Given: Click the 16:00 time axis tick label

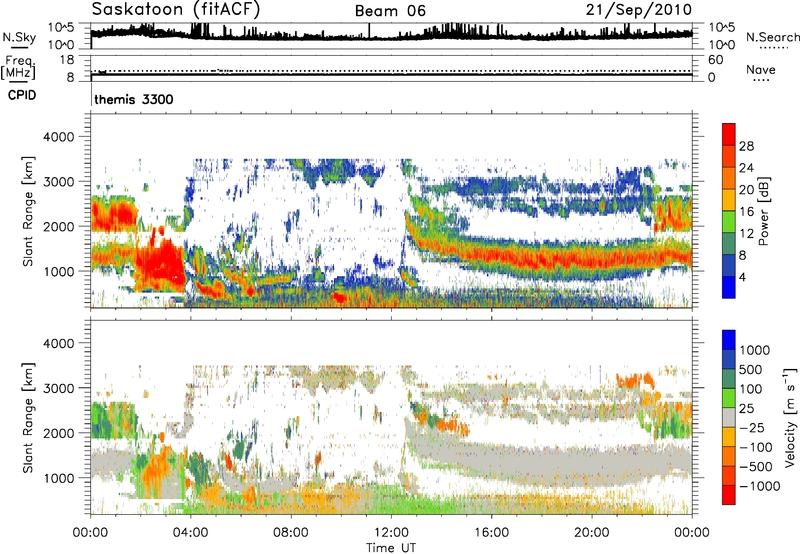Looking at the screenshot, I should coord(491,533).
